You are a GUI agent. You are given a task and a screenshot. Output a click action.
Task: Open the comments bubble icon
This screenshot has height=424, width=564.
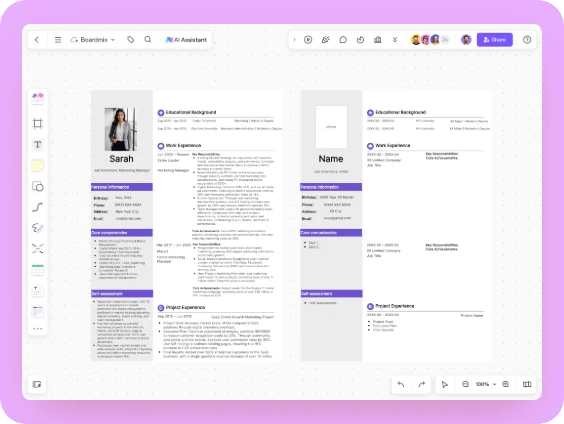(x=343, y=40)
